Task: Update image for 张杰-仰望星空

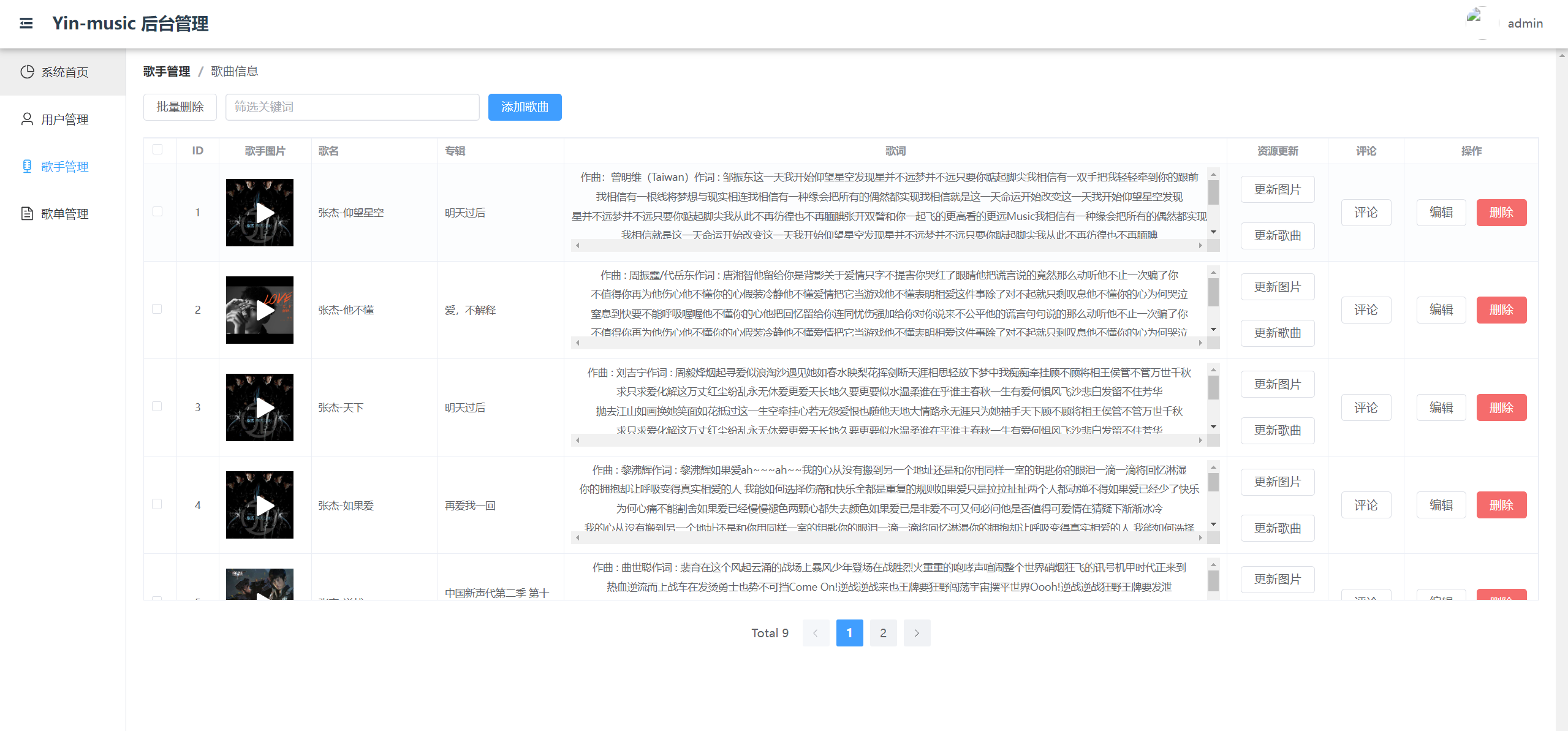Action: click(1278, 189)
